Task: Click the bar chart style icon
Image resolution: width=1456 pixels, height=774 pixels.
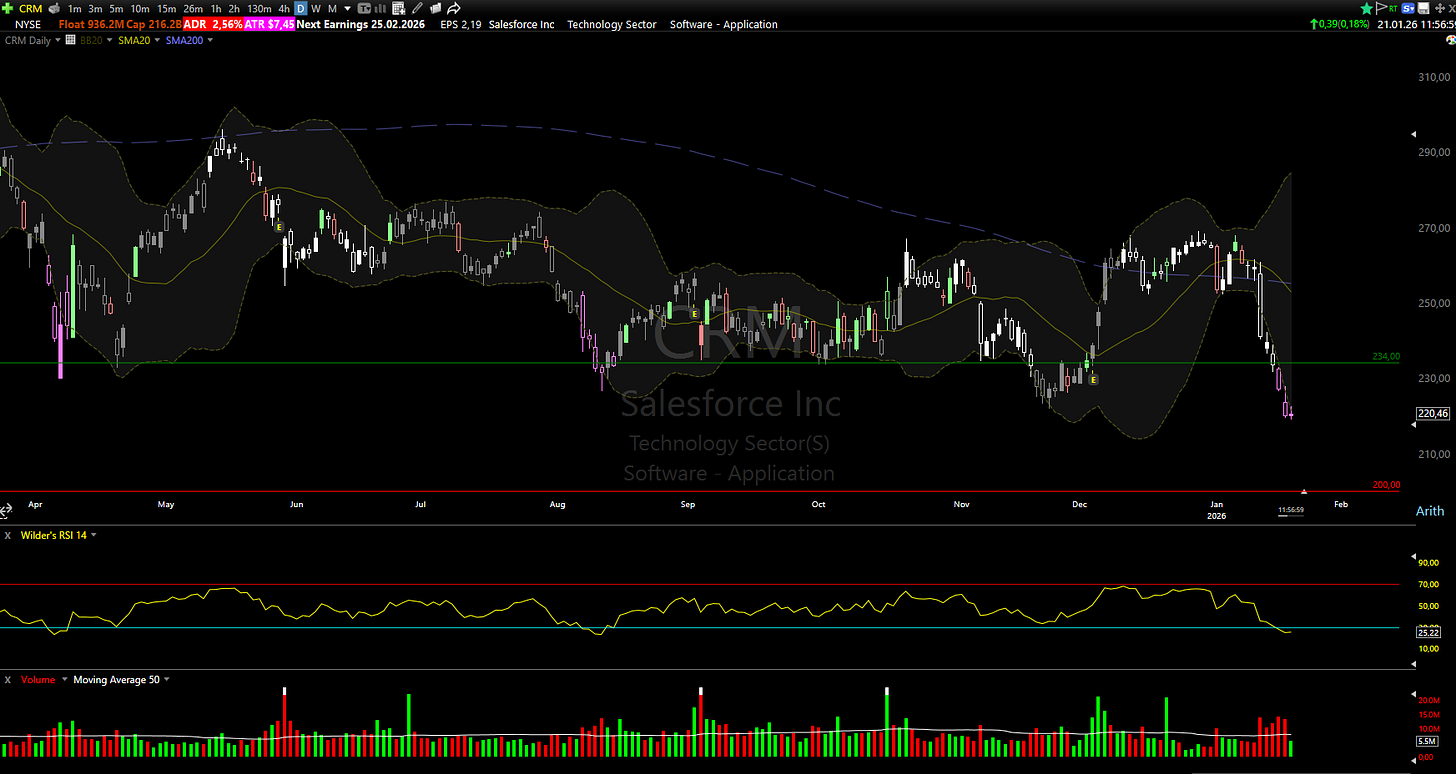Action: pyautogui.click(x=380, y=8)
